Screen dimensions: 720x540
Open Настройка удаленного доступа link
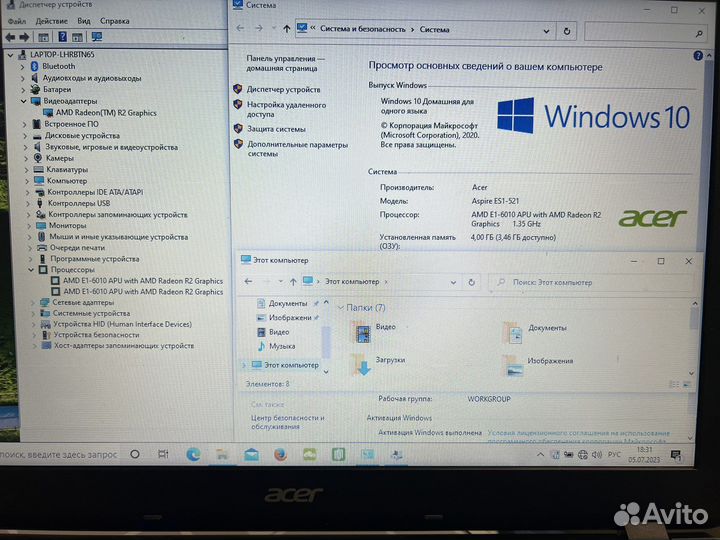coord(287,109)
